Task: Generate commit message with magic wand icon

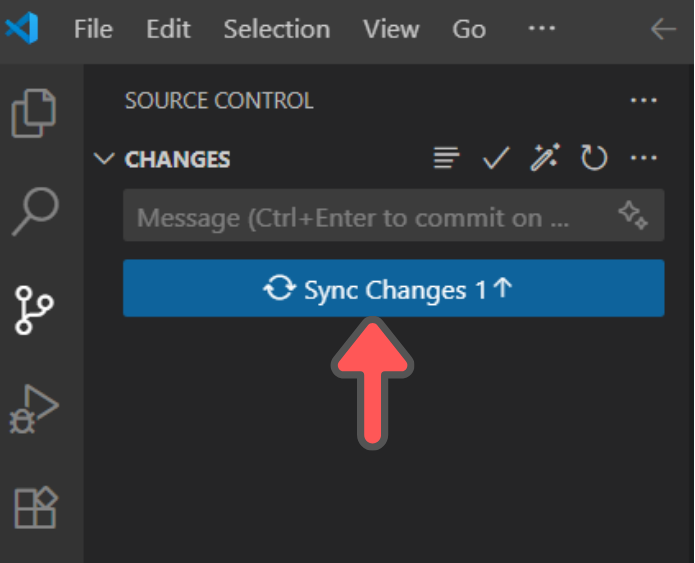Action: [545, 157]
